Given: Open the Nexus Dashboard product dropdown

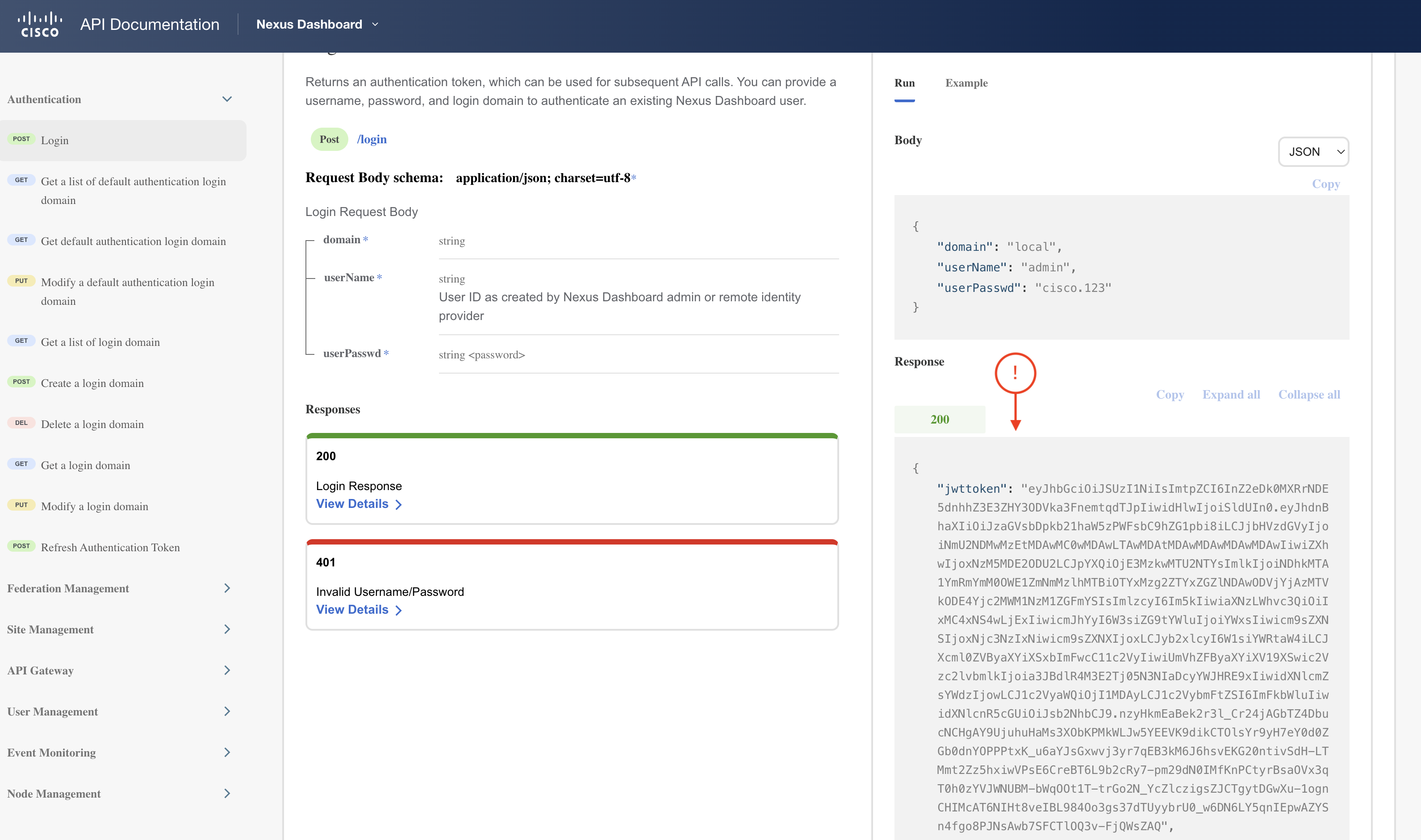Looking at the screenshot, I should point(317,25).
